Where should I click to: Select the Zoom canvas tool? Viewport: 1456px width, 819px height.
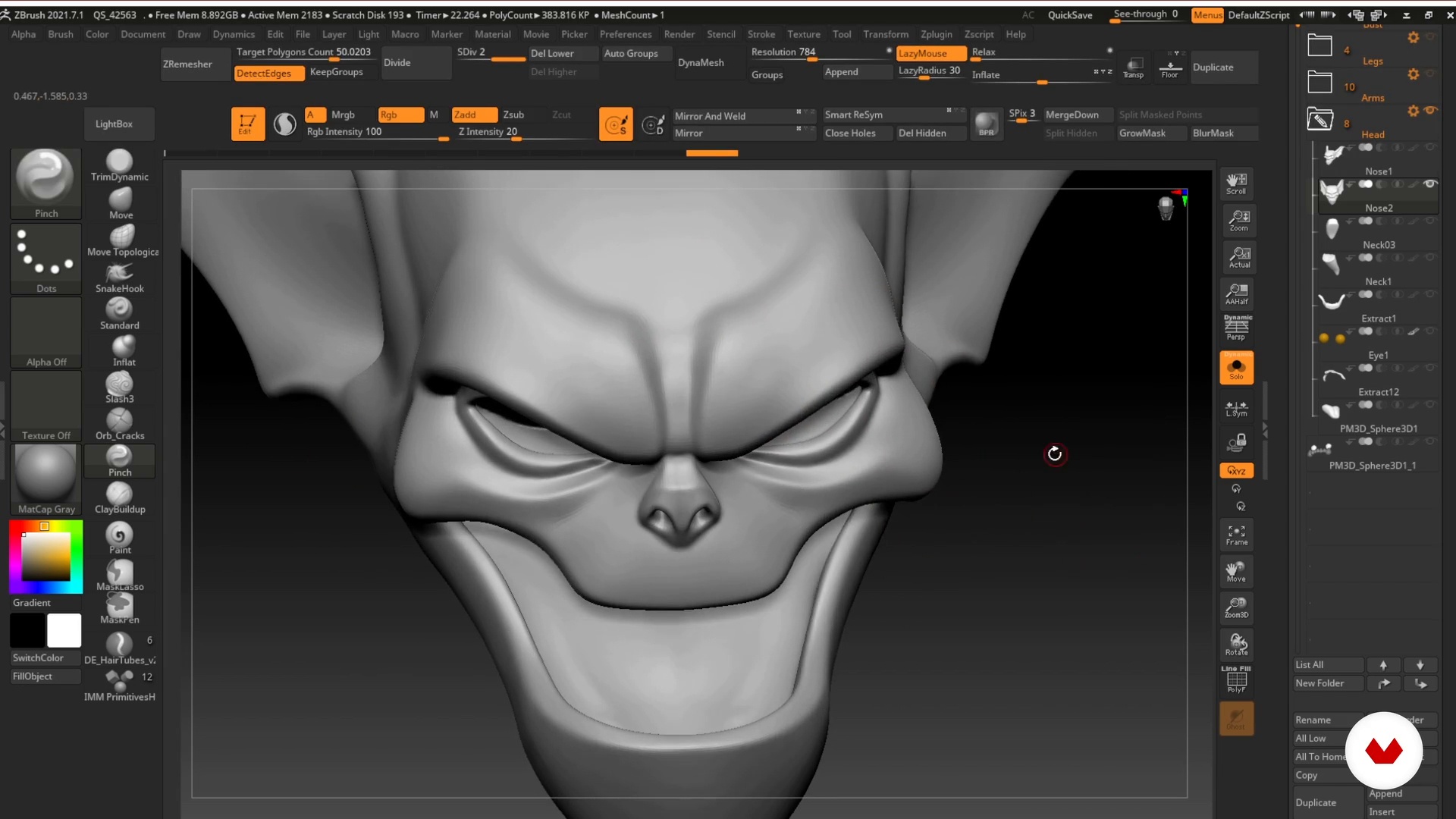[x=1238, y=220]
